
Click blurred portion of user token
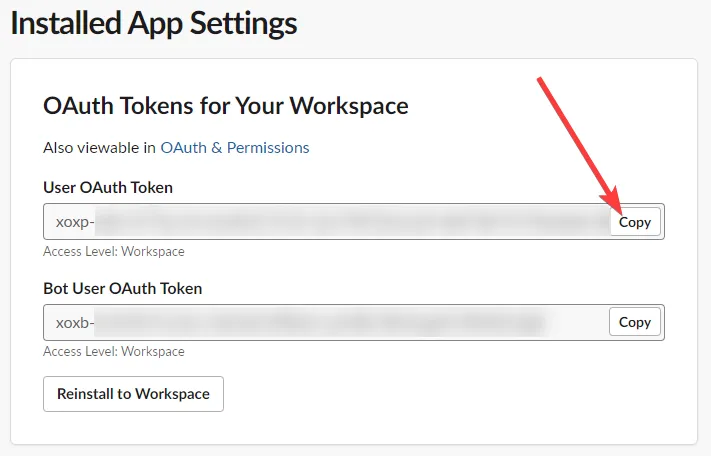click(350, 222)
